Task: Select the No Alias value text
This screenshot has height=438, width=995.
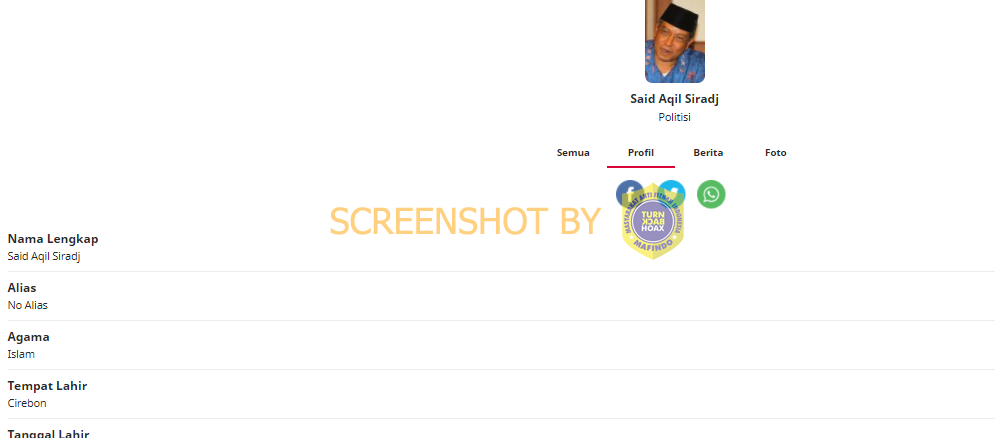Action: [x=27, y=305]
